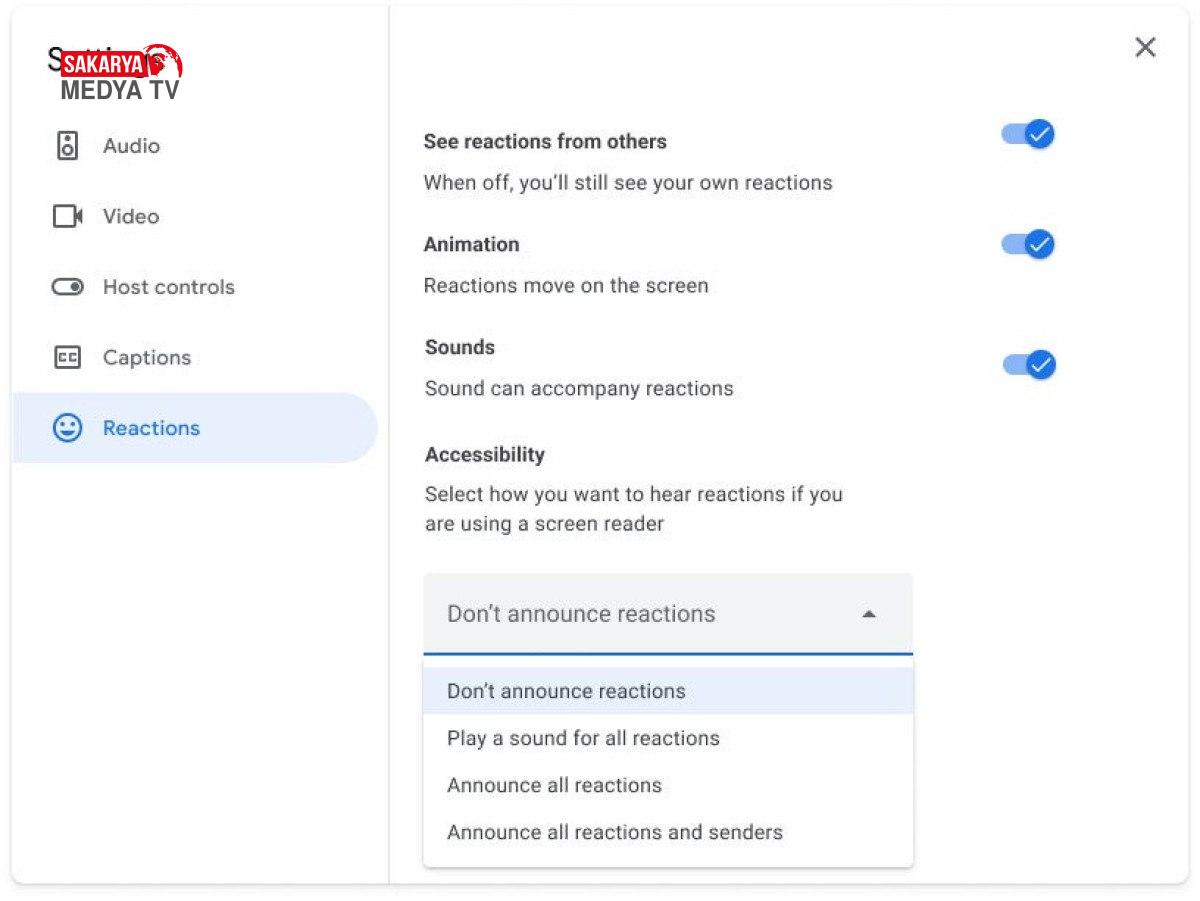
Task: Click the Captions CC icon
Action: pos(67,357)
